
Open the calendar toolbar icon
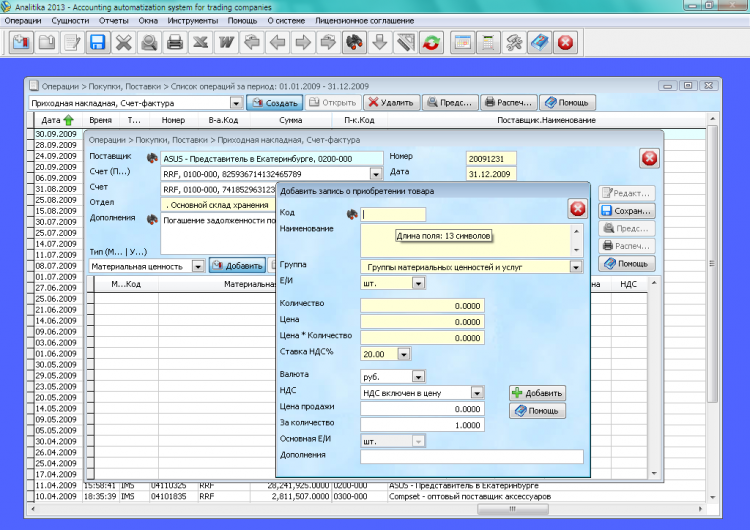click(463, 43)
